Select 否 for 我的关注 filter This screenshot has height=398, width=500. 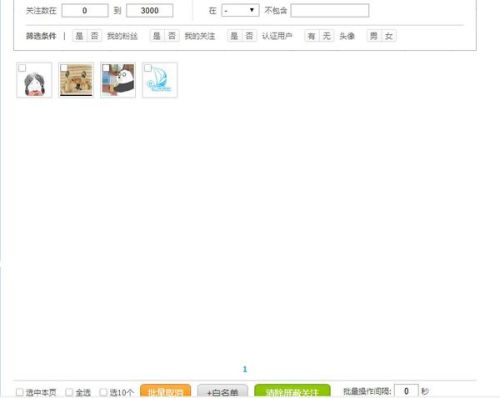point(172,36)
